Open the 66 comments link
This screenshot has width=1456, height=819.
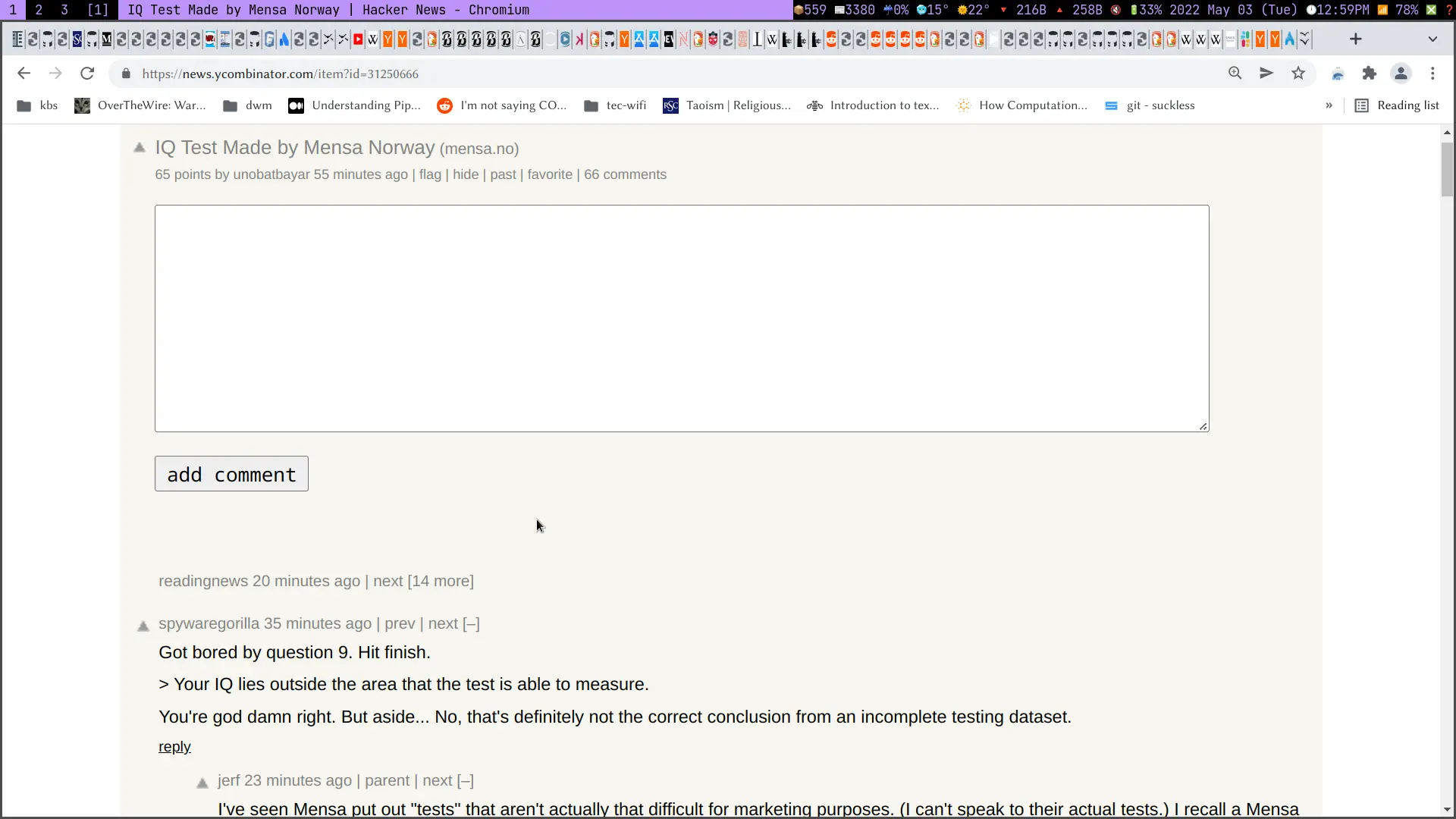[x=625, y=174]
